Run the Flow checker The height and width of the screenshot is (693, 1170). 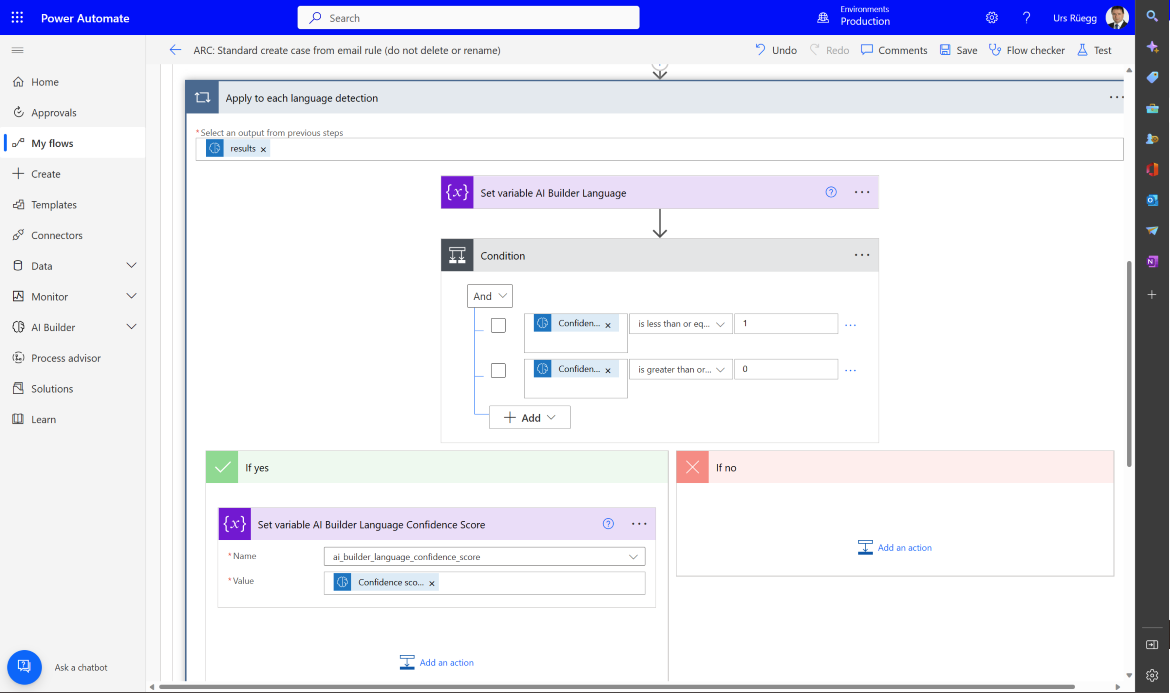pyautogui.click(x=1027, y=50)
